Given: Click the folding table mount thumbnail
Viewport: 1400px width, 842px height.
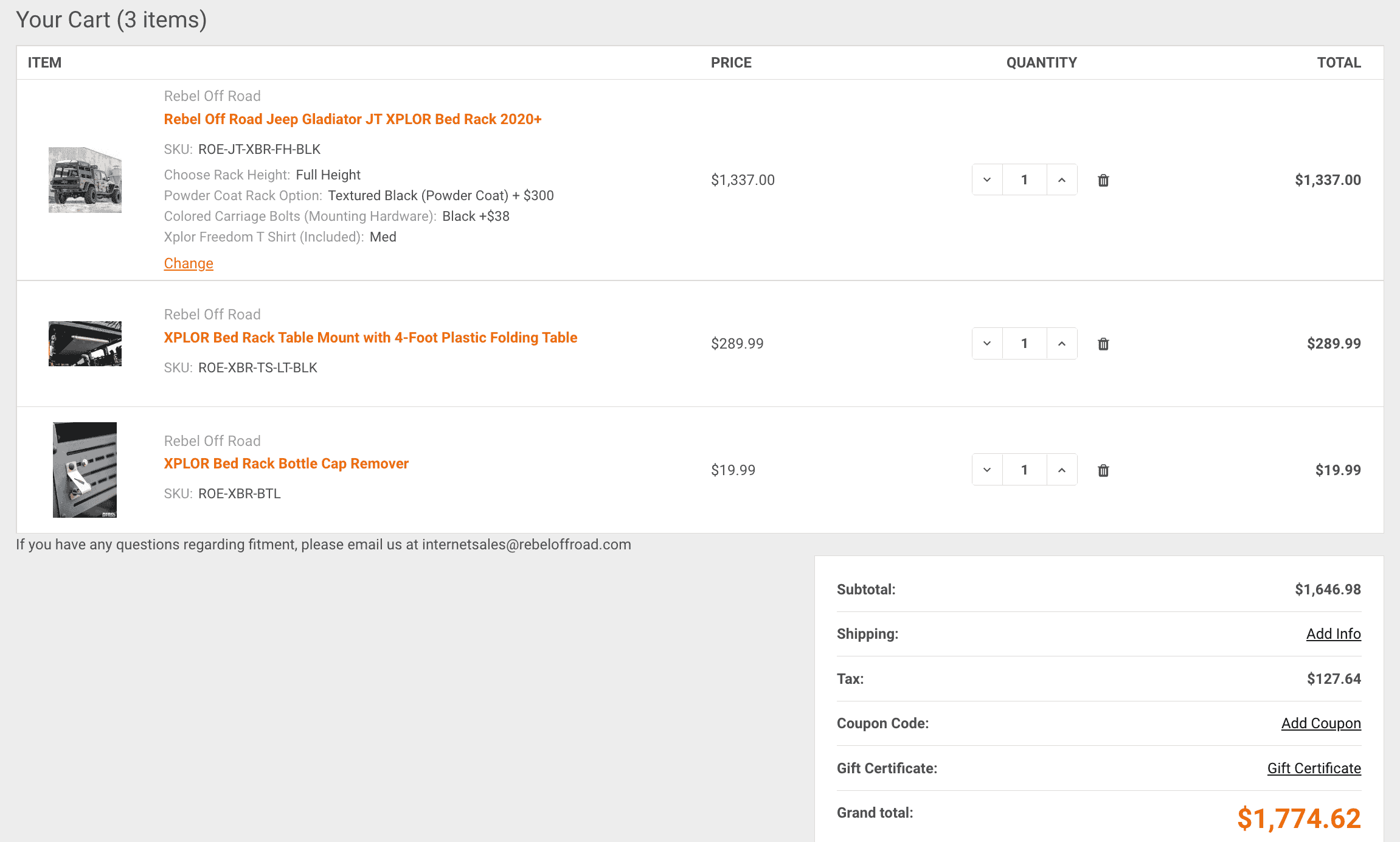Looking at the screenshot, I should tap(85, 344).
